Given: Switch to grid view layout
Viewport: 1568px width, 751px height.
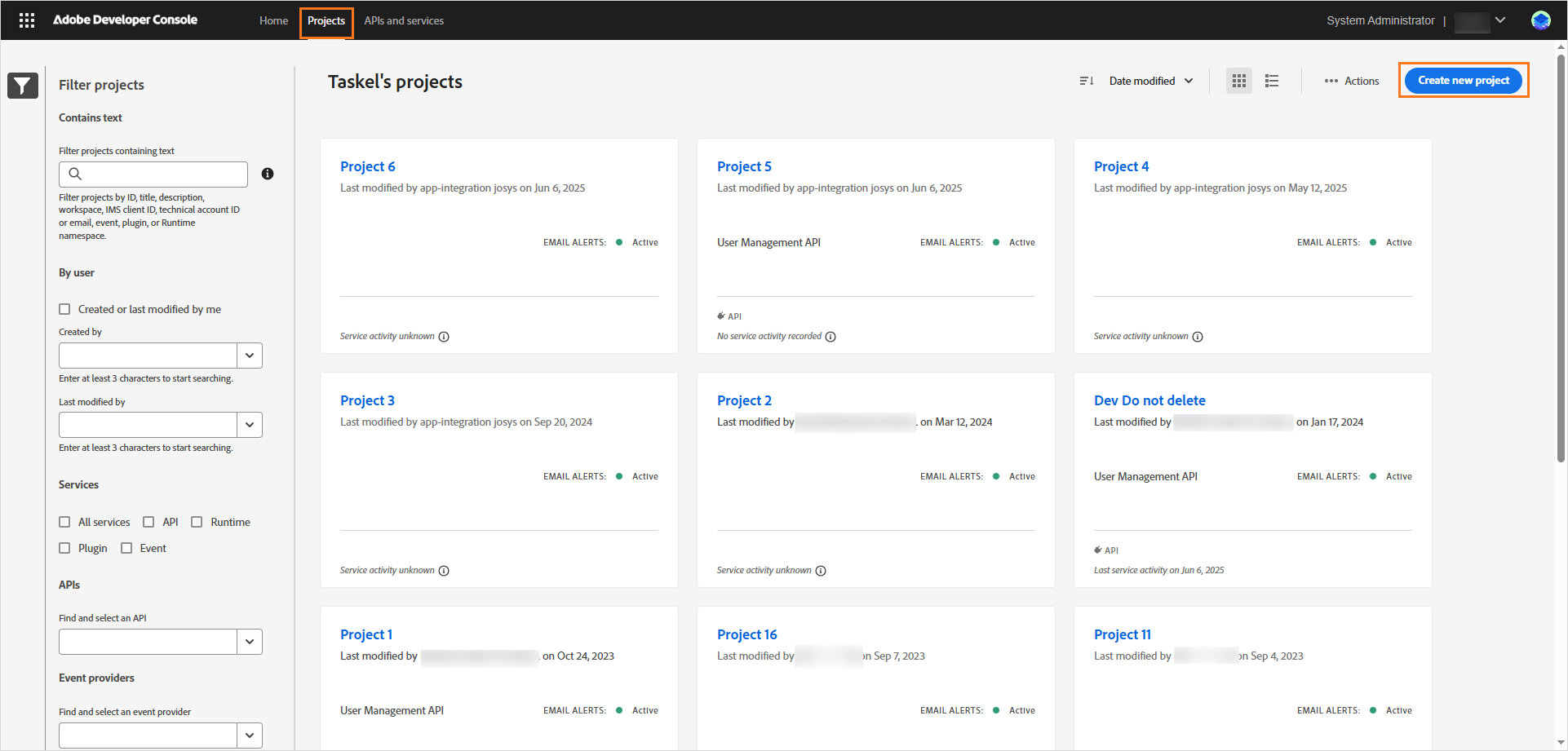Looking at the screenshot, I should point(1239,81).
